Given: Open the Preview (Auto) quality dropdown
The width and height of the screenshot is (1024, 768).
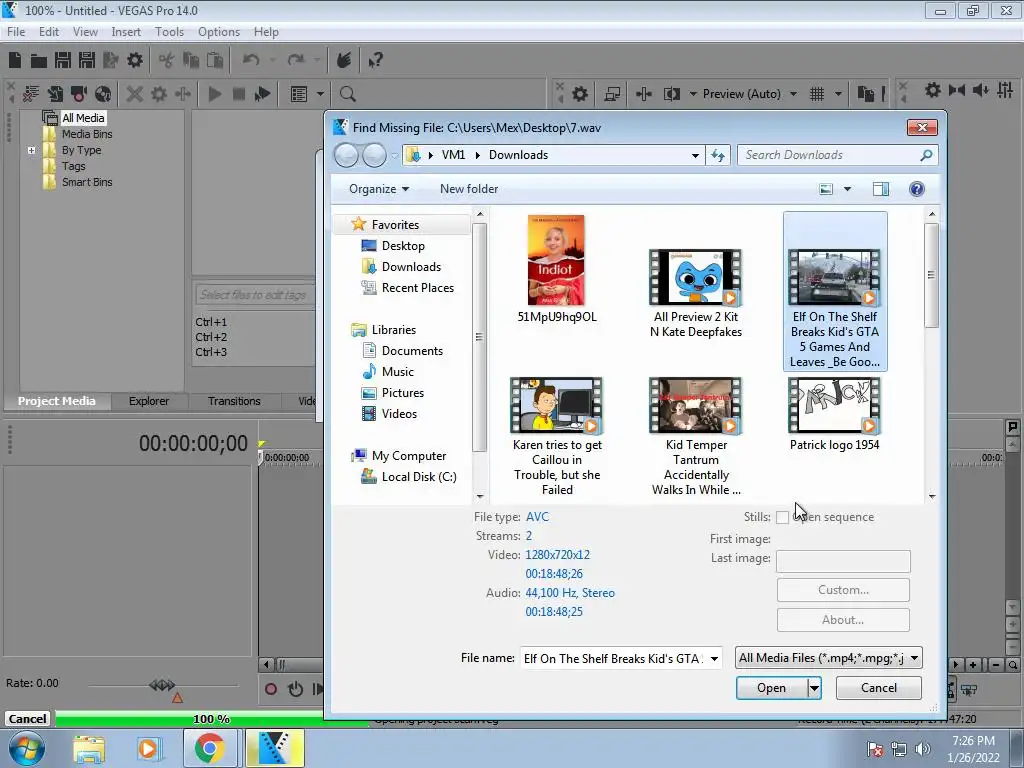Looking at the screenshot, I should tap(793, 94).
